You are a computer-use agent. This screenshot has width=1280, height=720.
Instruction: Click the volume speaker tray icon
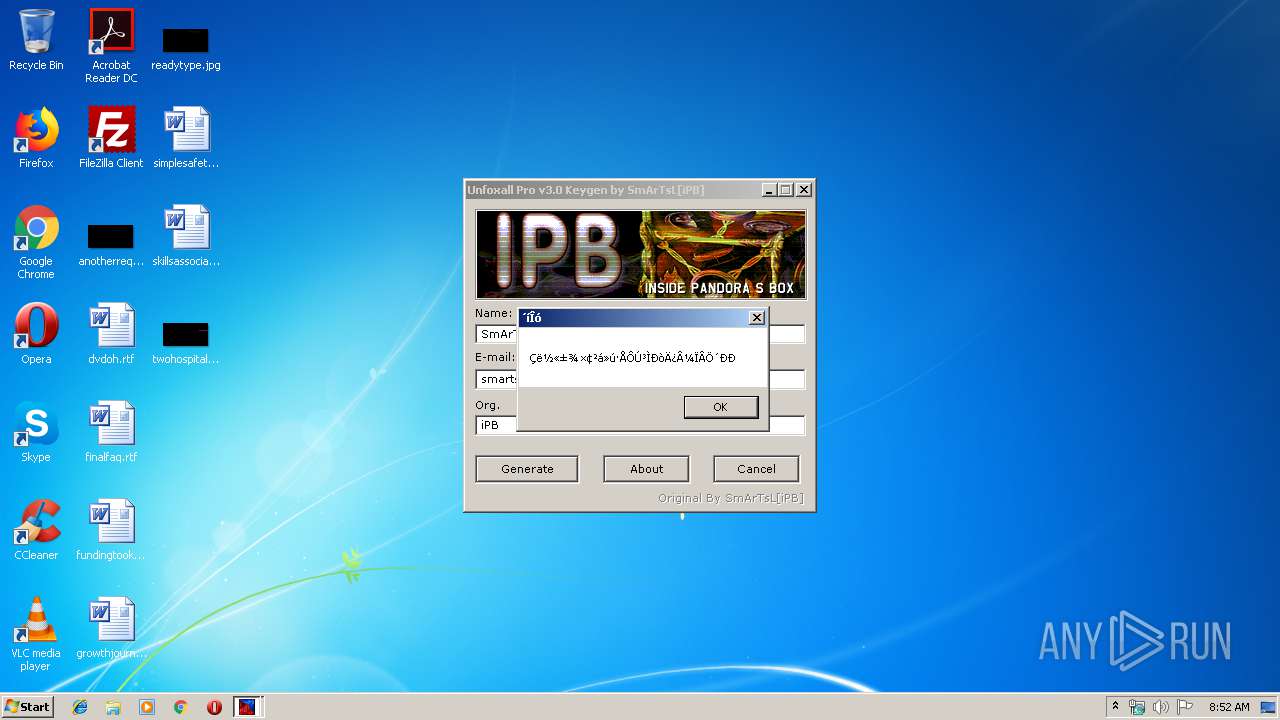[1160, 707]
